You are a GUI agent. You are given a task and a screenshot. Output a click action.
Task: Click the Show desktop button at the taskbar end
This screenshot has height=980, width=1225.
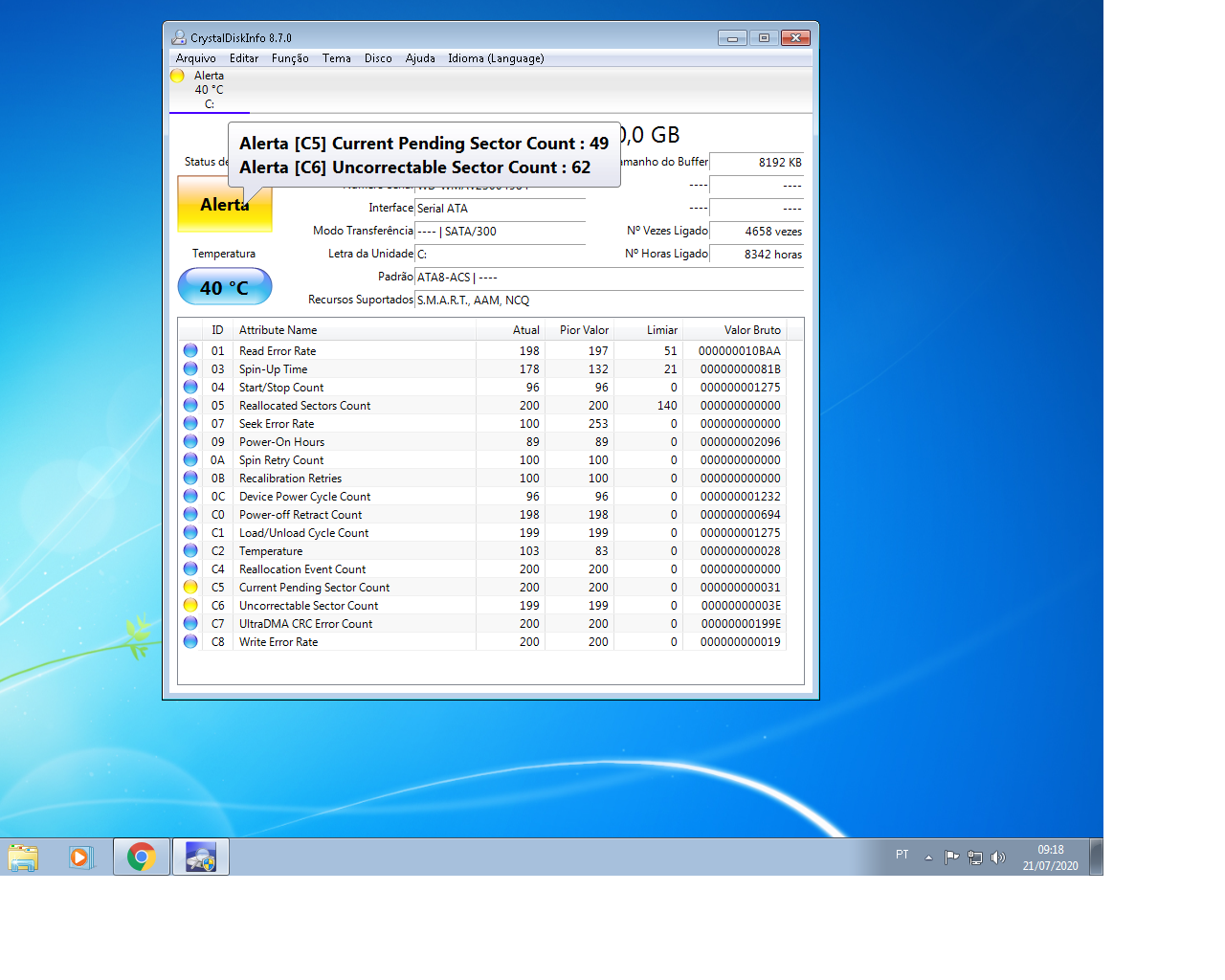1096,857
